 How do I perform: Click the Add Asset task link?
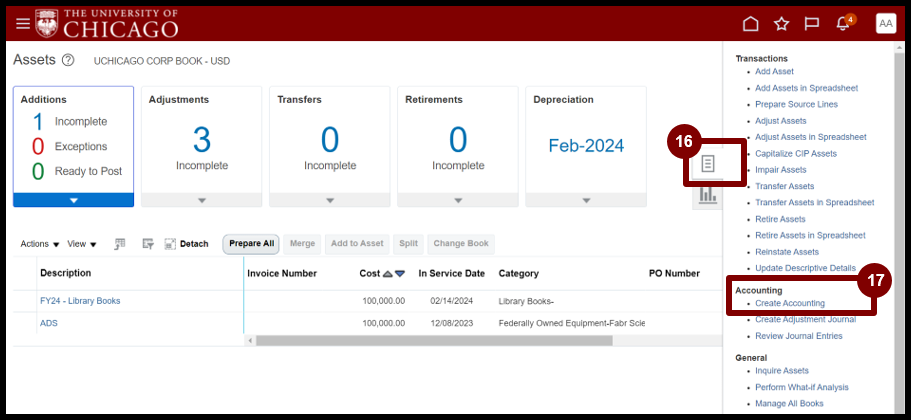774,71
